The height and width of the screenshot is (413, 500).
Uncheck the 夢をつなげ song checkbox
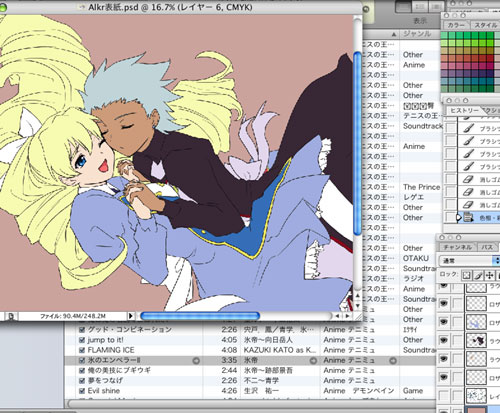82,381
